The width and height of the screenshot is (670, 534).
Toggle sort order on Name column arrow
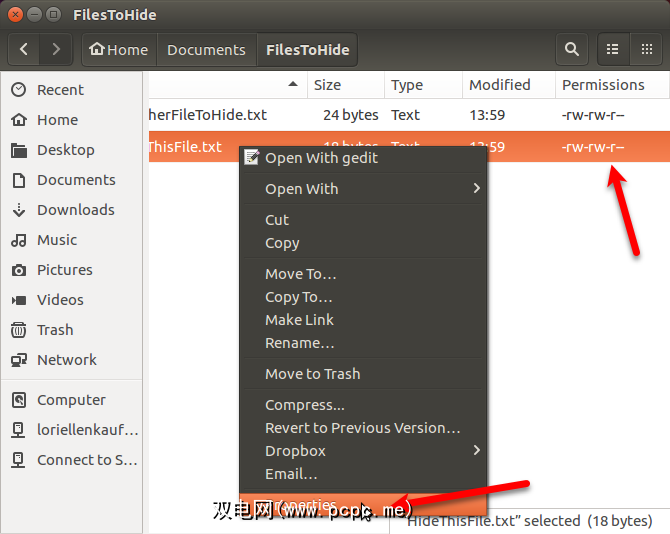pos(292,85)
